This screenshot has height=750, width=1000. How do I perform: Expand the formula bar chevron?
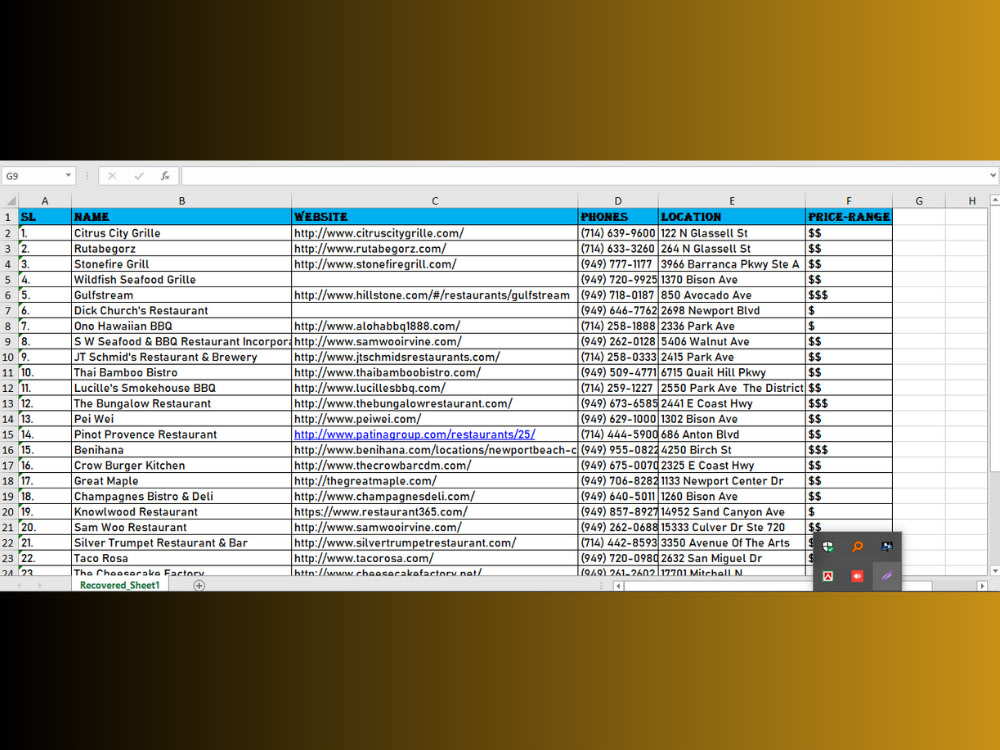pos(992,175)
